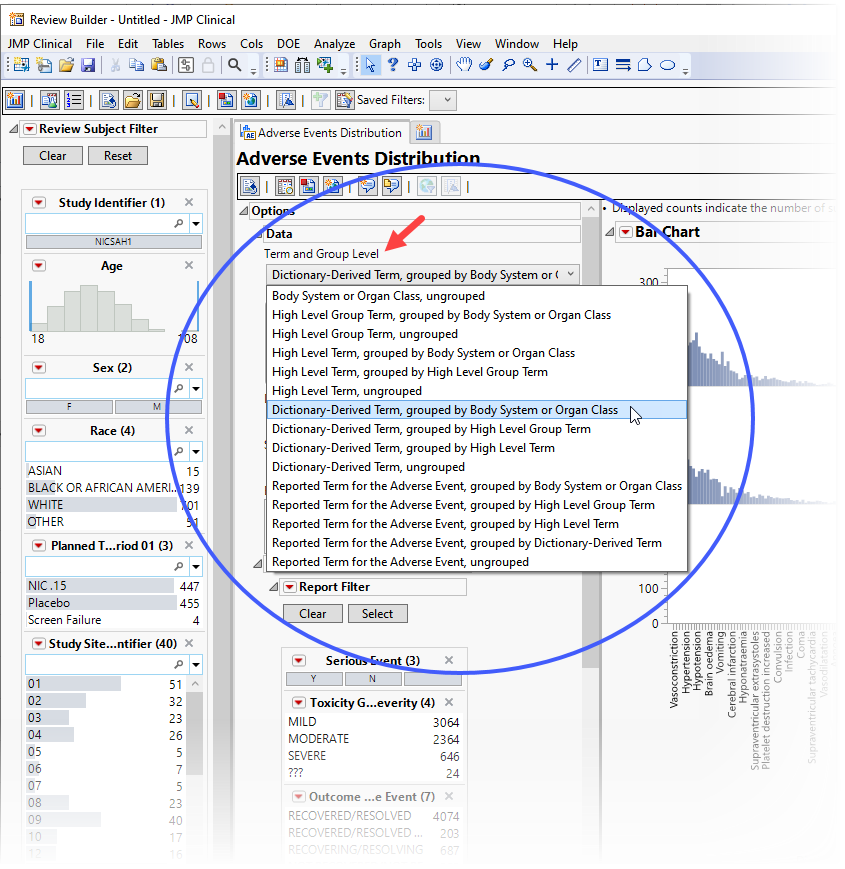This screenshot has width=845, height=869.
Task: Choose the brush tool in toolbar
Action: click(x=486, y=65)
